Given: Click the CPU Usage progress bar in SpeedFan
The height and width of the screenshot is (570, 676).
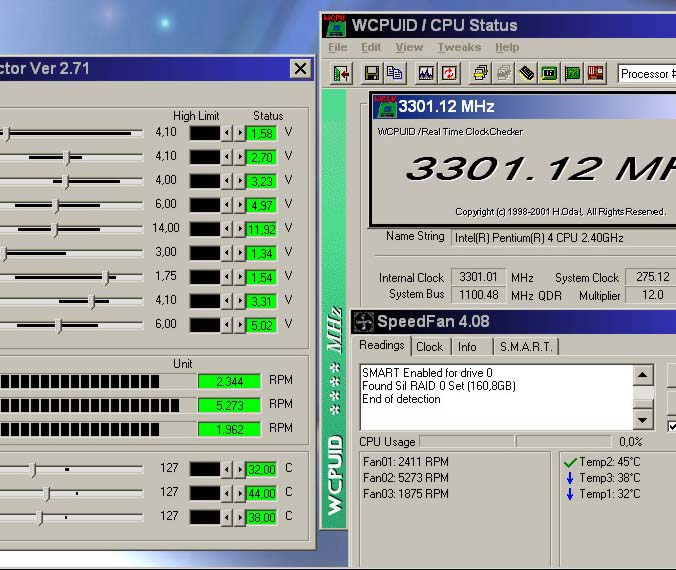Looking at the screenshot, I should click(x=516, y=442).
